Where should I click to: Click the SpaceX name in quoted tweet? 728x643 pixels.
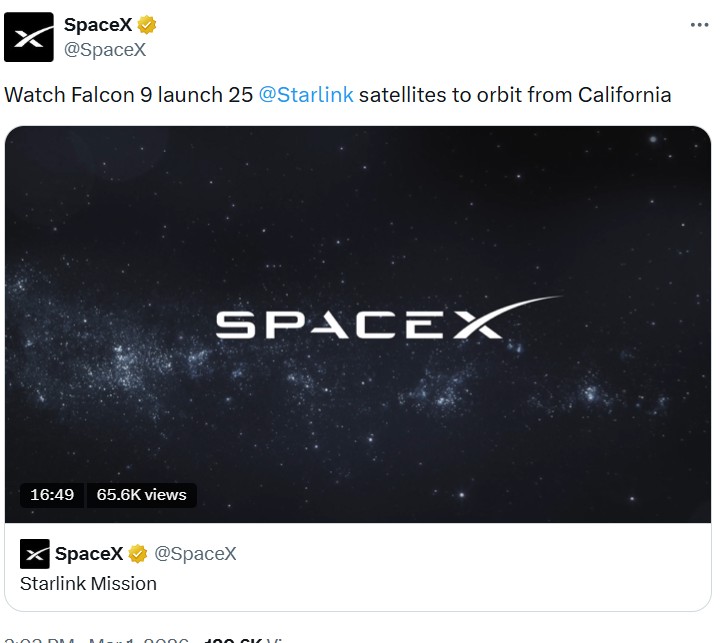click(x=88, y=553)
